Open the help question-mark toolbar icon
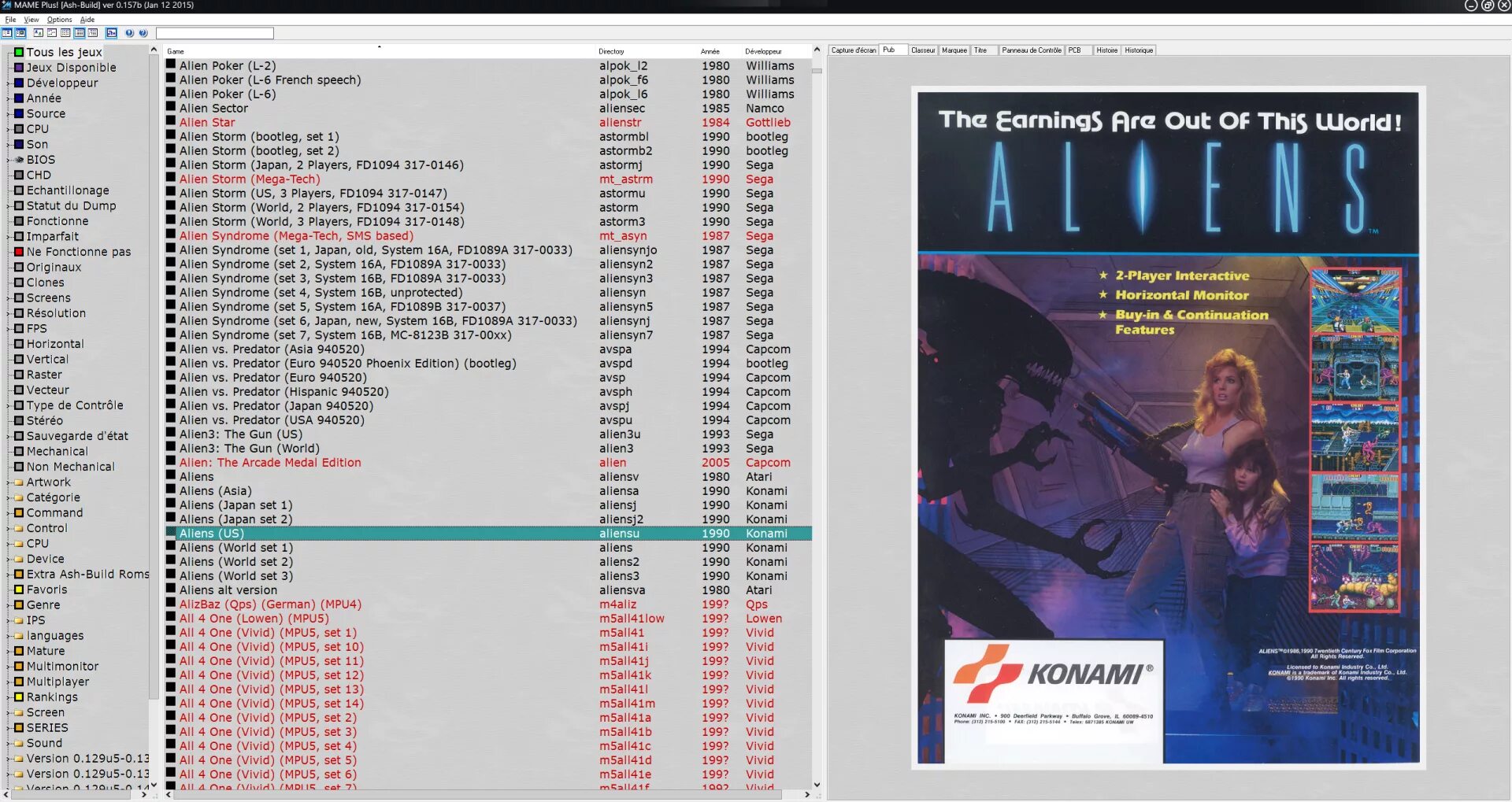This screenshot has width=1512, height=802. click(143, 33)
